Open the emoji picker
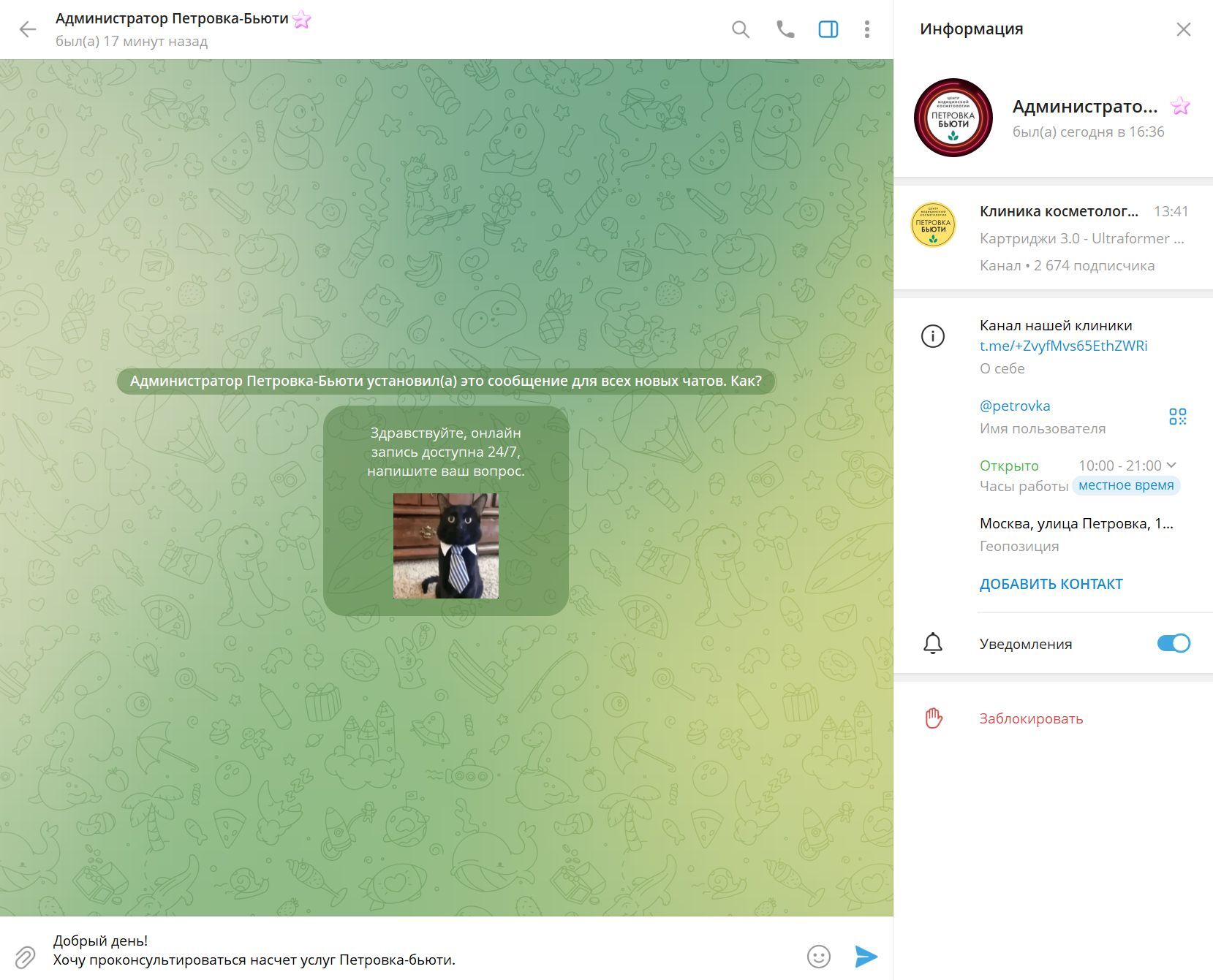 pos(819,957)
